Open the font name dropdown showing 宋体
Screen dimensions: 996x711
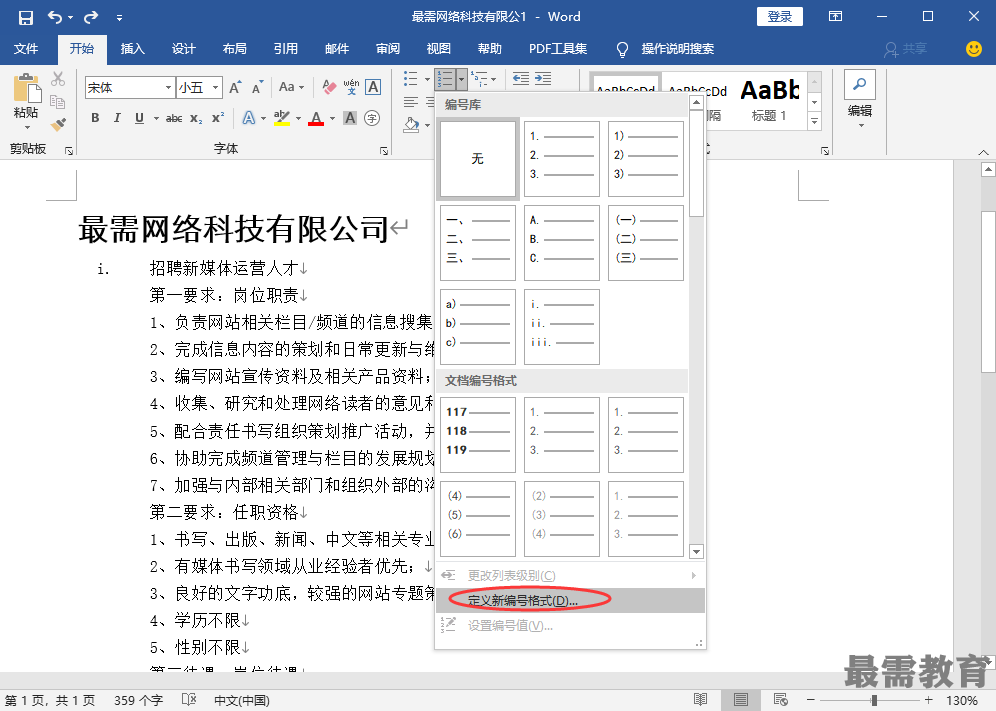(168, 88)
